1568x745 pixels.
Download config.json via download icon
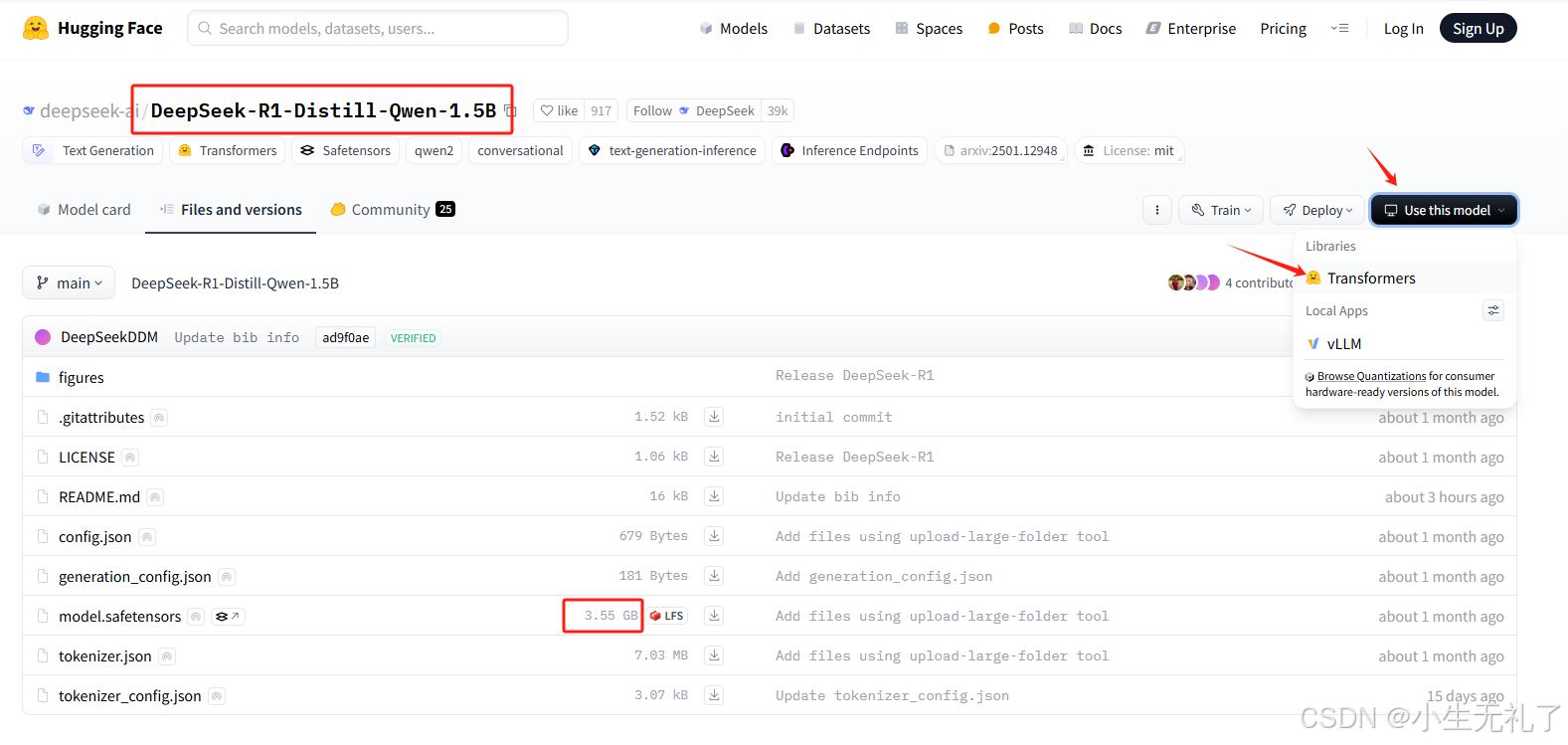point(714,536)
